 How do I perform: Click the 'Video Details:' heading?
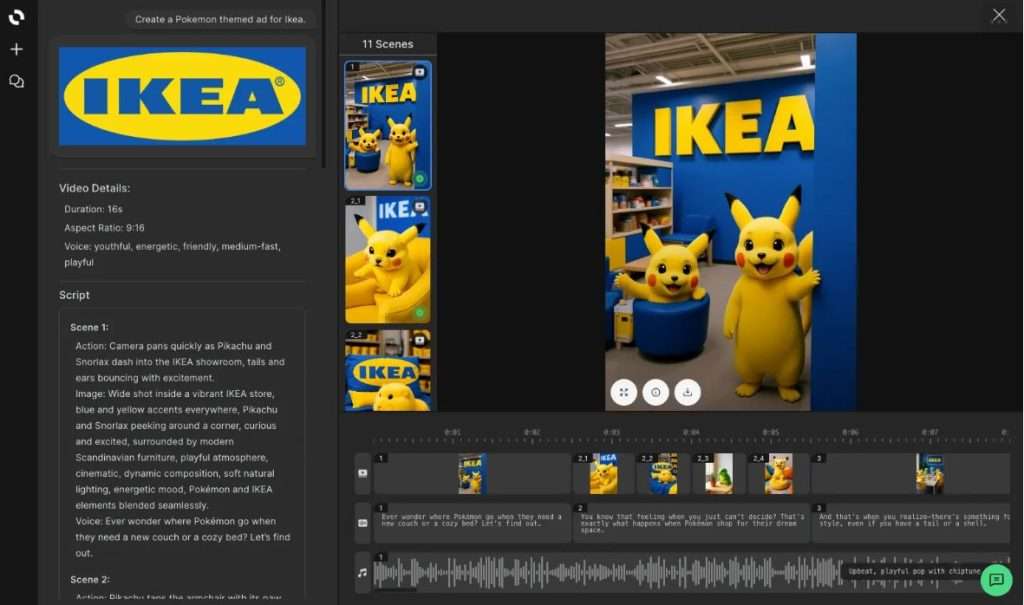[95, 188]
